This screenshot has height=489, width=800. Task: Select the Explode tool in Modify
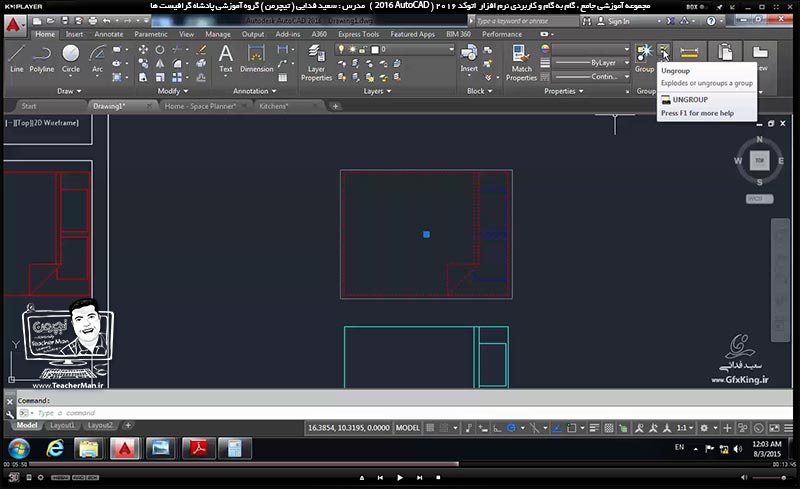(x=202, y=63)
